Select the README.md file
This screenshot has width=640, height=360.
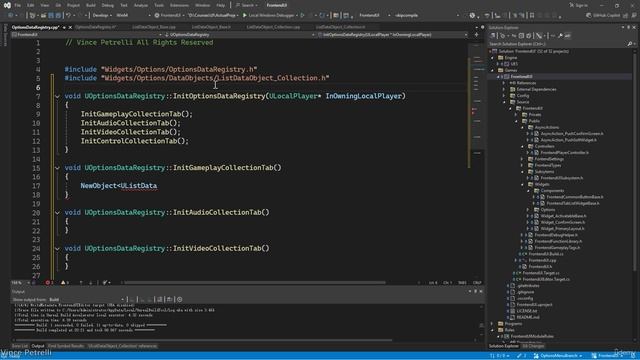point(528,317)
